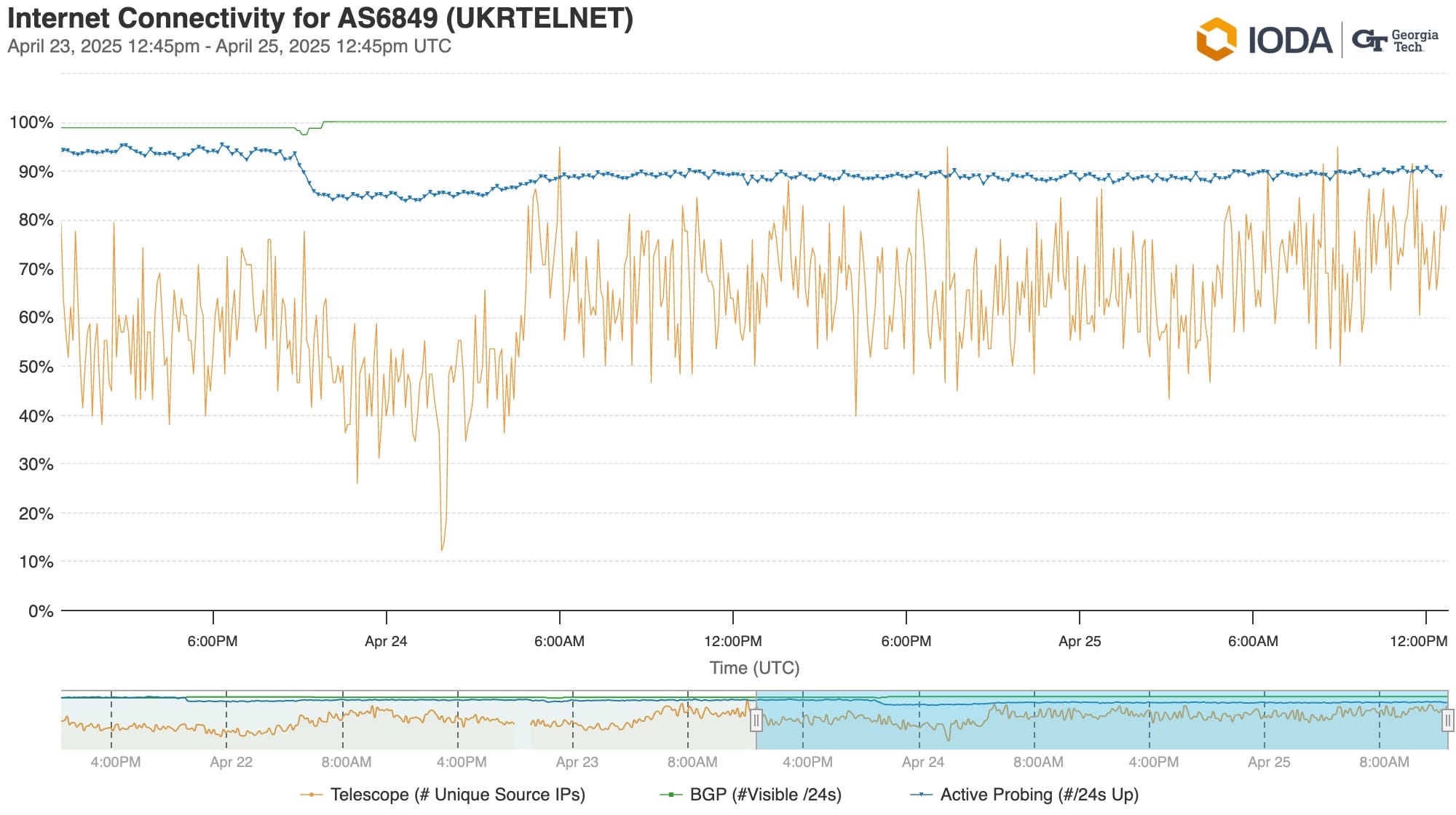1456x815 pixels.
Task: Toggle Telescope series in legend
Action: click(x=457, y=795)
